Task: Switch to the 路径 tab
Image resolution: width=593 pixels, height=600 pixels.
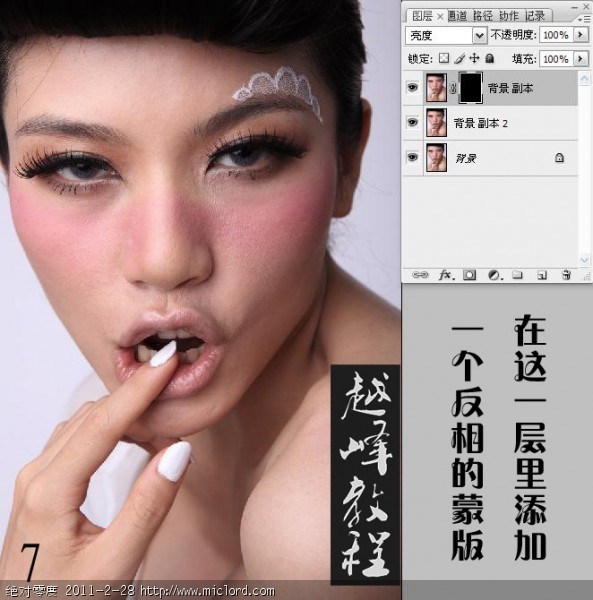Action: pos(483,16)
